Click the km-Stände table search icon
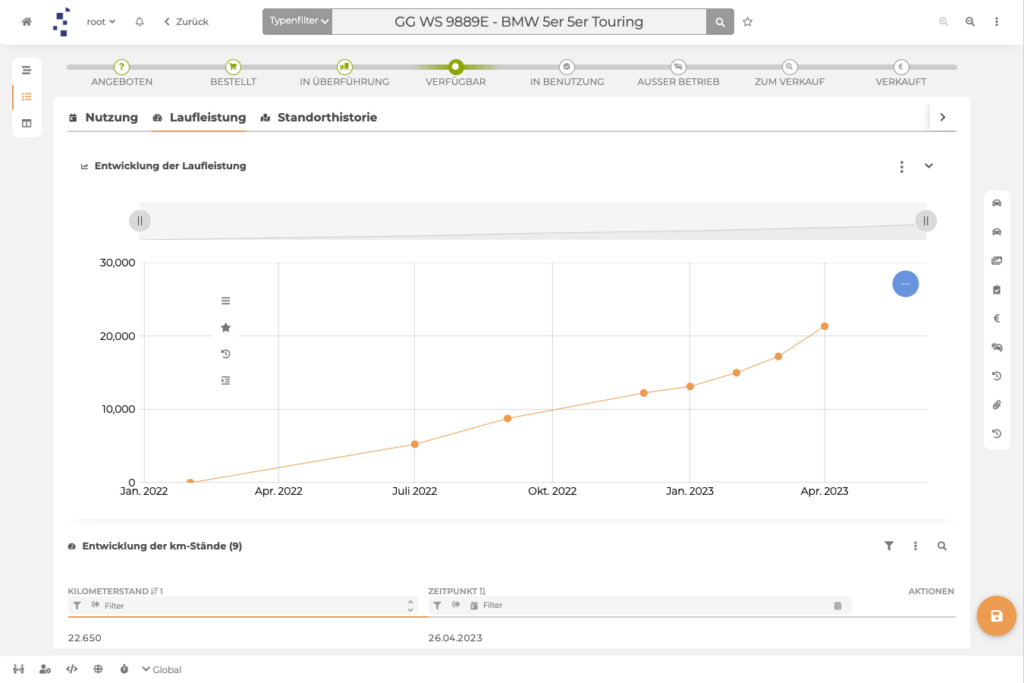 pyautogui.click(x=942, y=546)
